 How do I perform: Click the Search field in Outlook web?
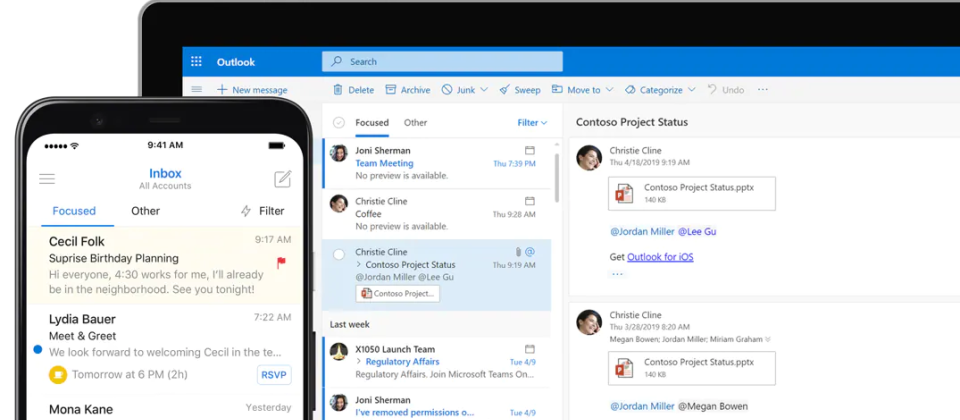(442, 61)
